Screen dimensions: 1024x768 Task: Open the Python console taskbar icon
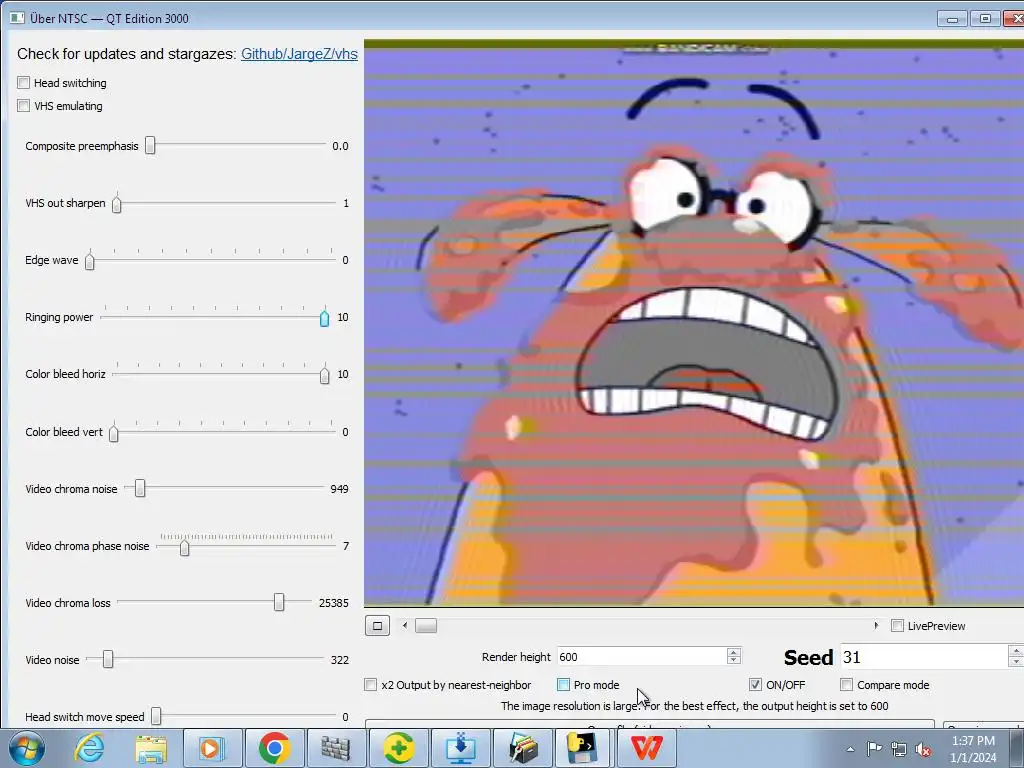click(x=584, y=748)
